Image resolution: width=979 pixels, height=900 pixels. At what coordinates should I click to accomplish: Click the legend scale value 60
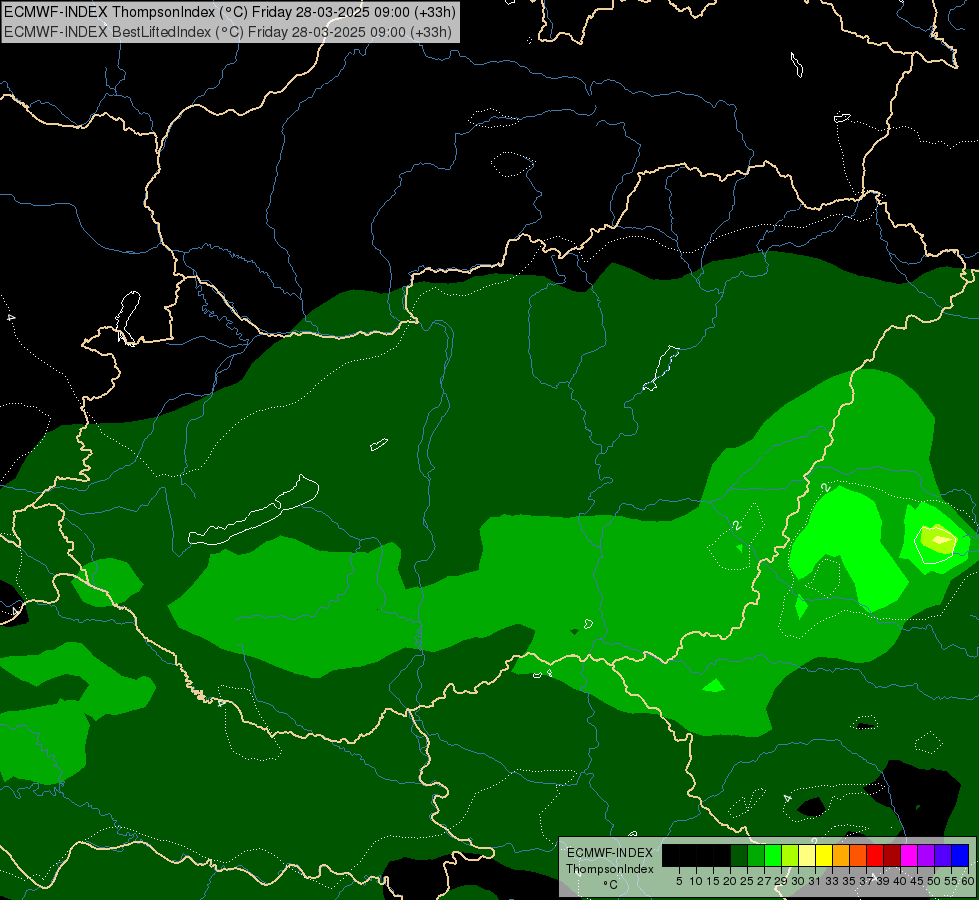(x=968, y=881)
